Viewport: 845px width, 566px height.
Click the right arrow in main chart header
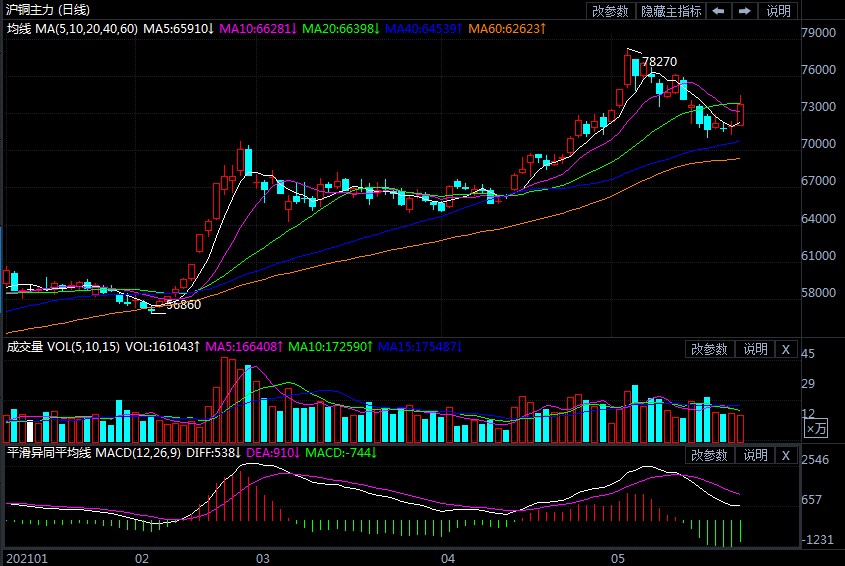click(744, 12)
